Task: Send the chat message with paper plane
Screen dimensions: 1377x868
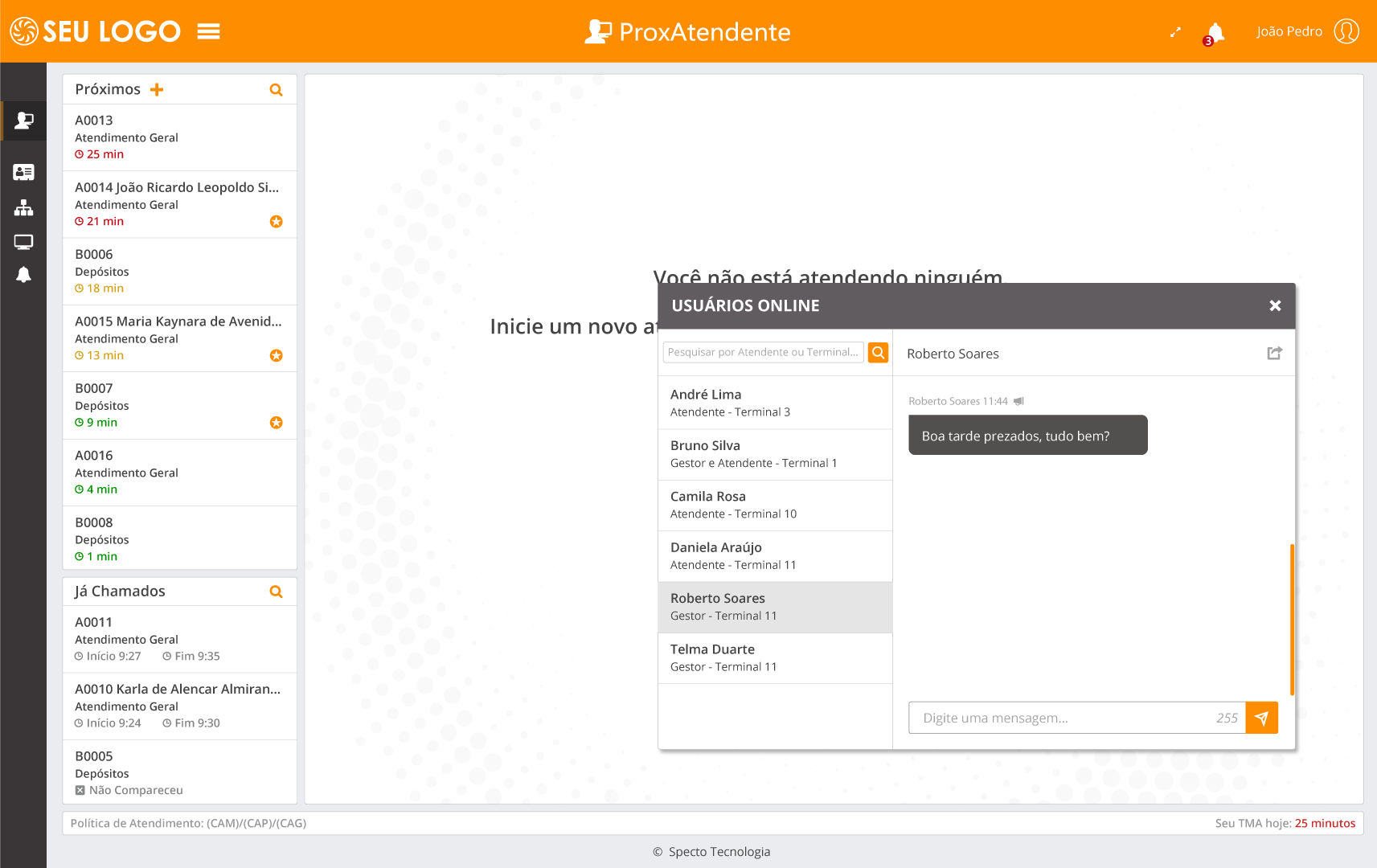Action: click(x=1261, y=718)
